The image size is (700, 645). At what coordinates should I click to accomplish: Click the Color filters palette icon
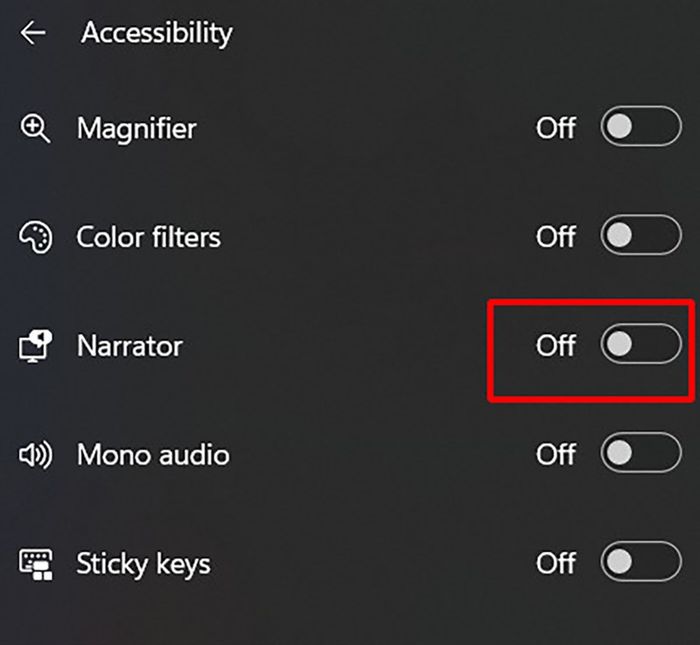pos(35,238)
